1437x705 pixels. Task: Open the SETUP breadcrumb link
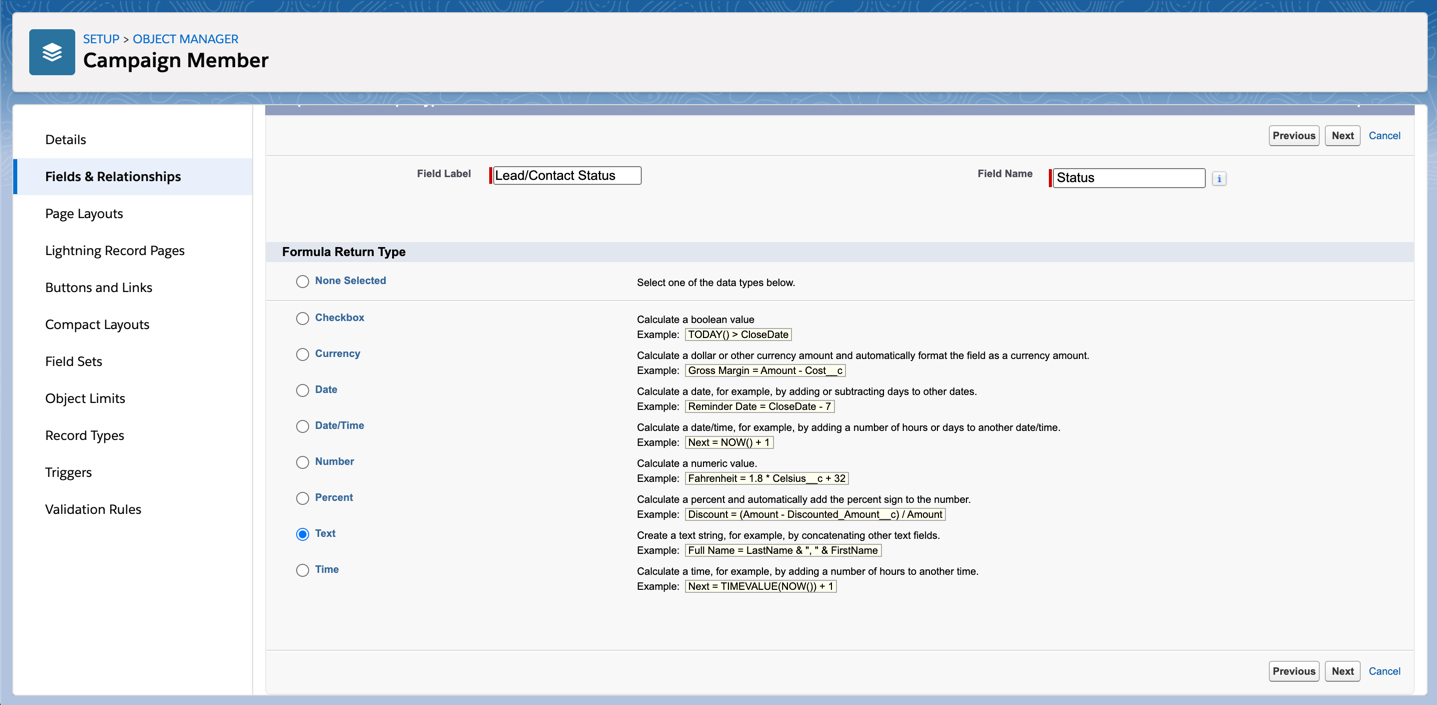click(101, 39)
